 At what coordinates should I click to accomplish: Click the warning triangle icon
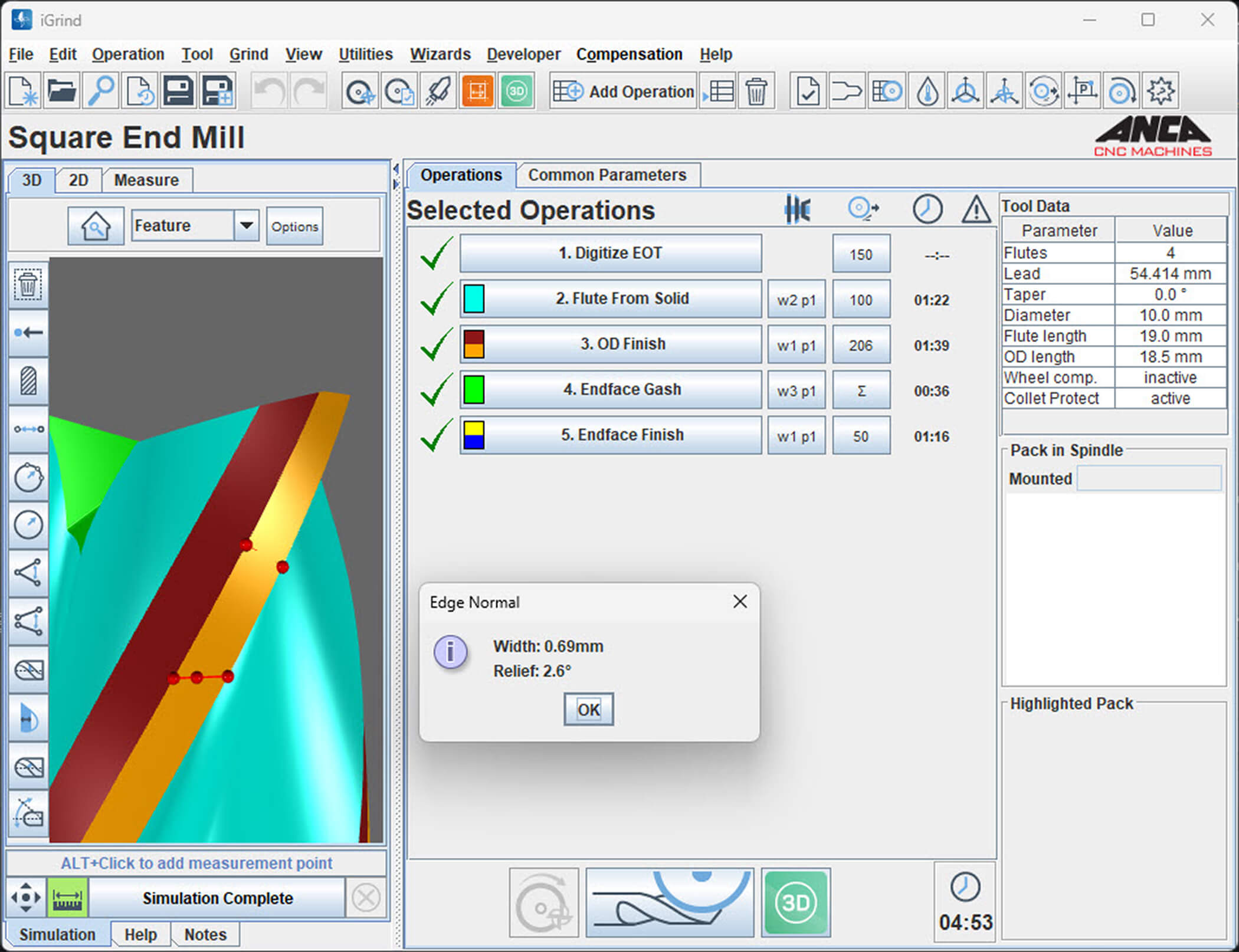tap(976, 209)
